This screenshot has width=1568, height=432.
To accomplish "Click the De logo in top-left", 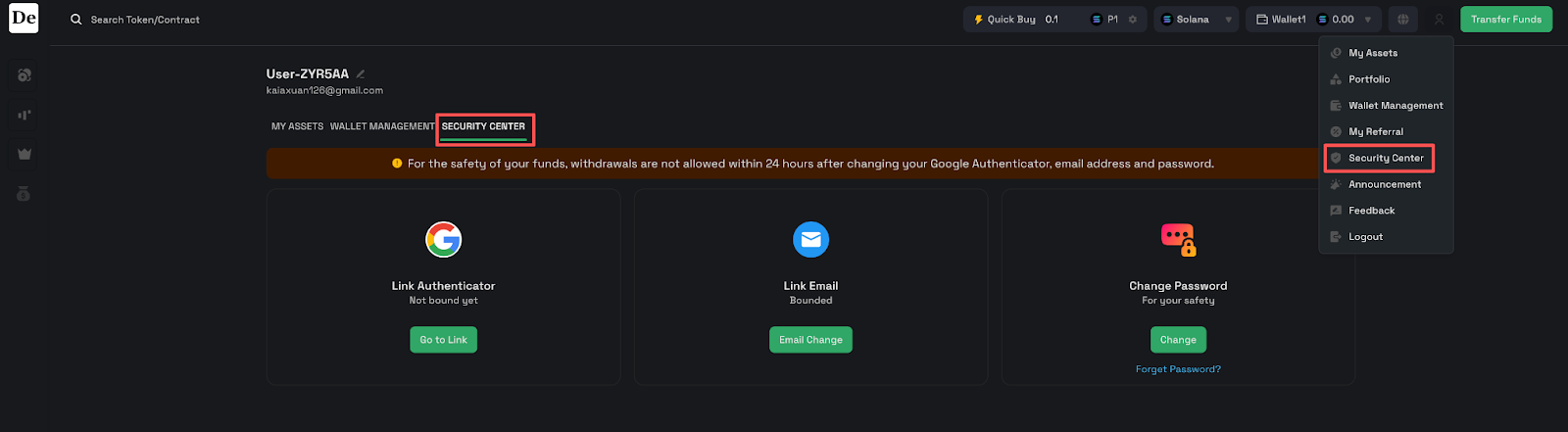I will pyautogui.click(x=24, y=19).
